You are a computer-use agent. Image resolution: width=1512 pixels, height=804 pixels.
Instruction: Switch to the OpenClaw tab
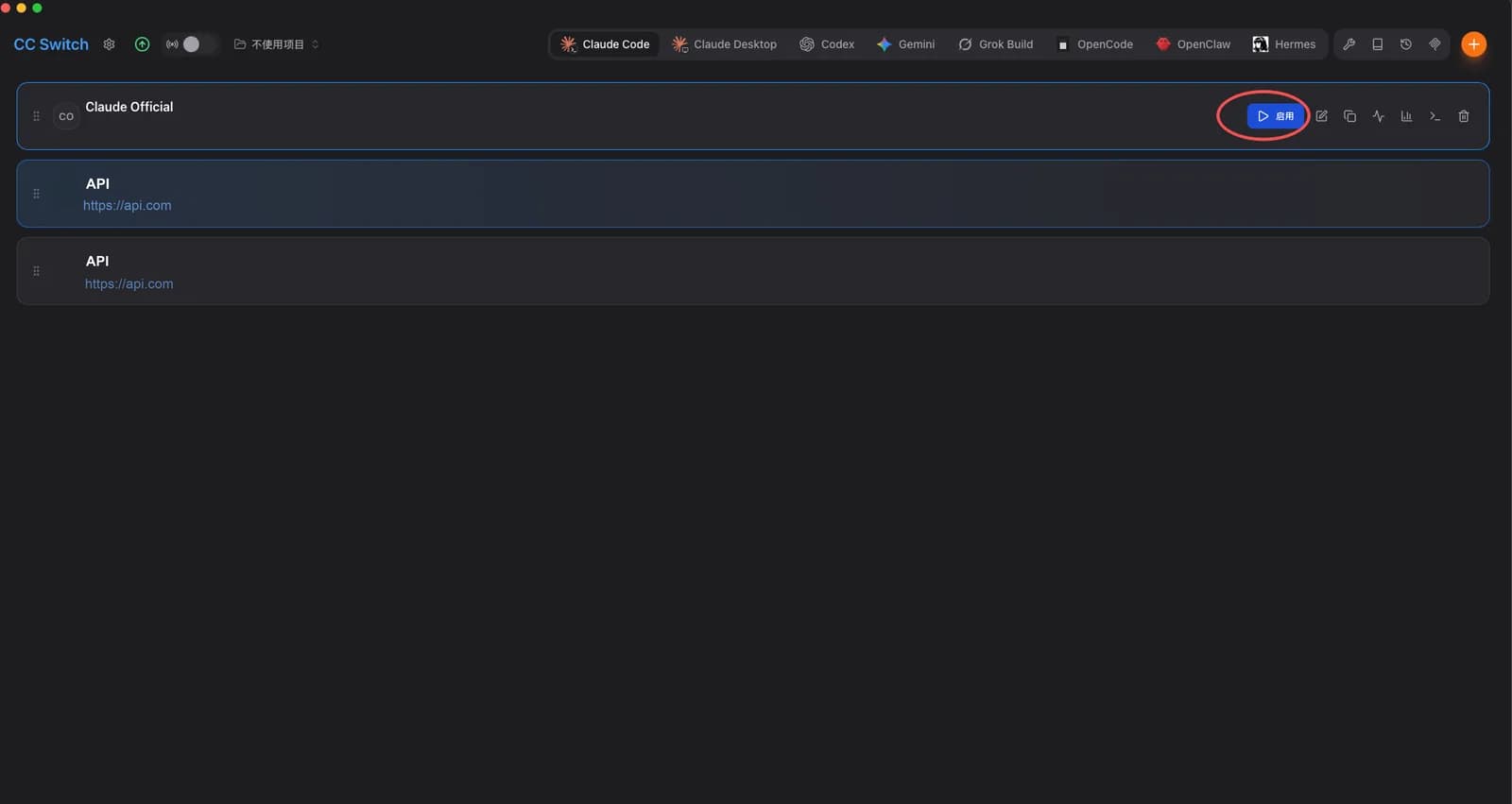point(1194,44)
